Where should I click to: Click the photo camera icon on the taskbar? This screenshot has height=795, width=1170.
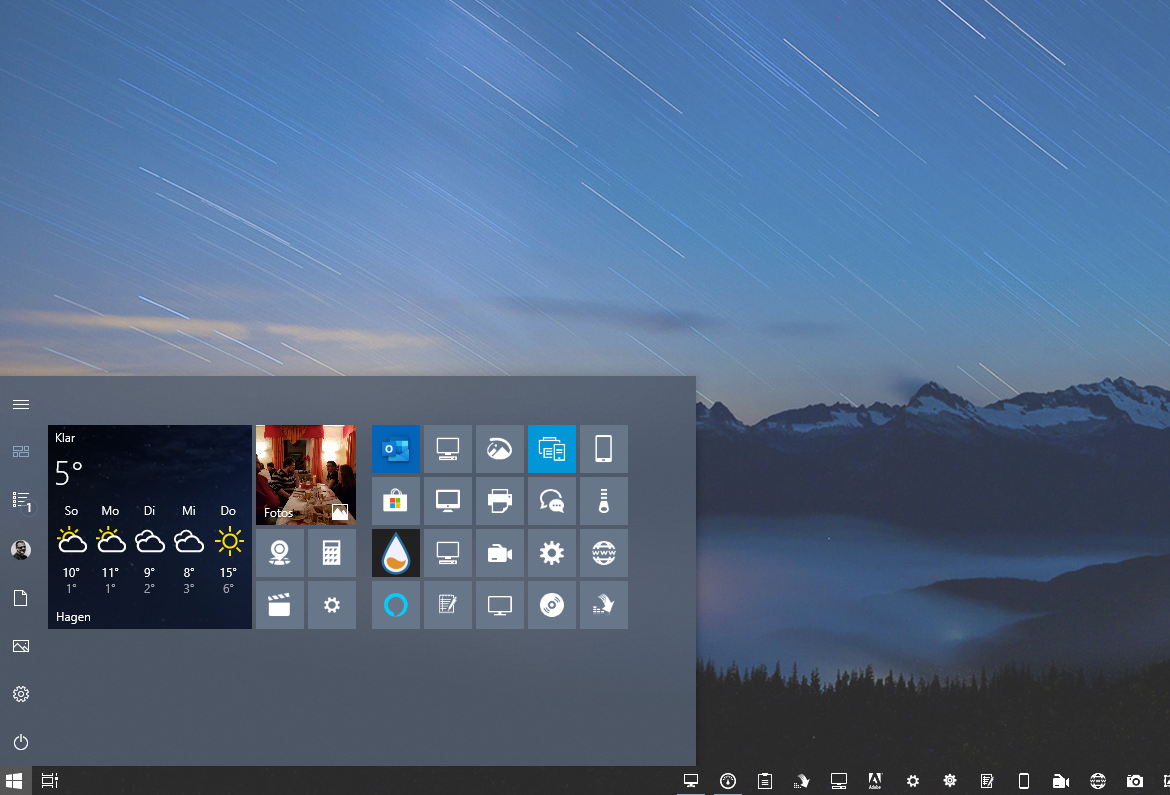[x=1134, y=781]
